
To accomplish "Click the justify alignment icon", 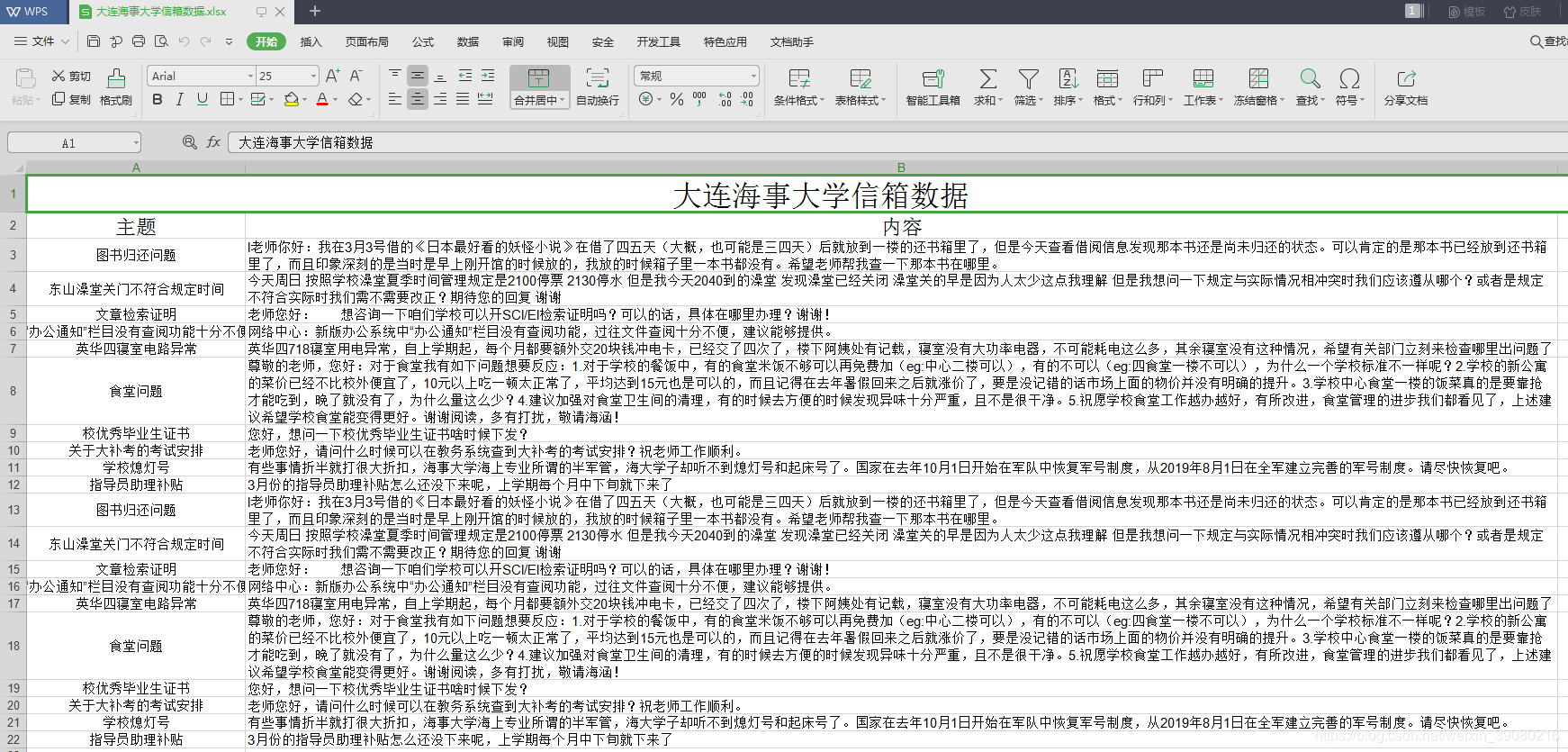I will click(463, 99).
